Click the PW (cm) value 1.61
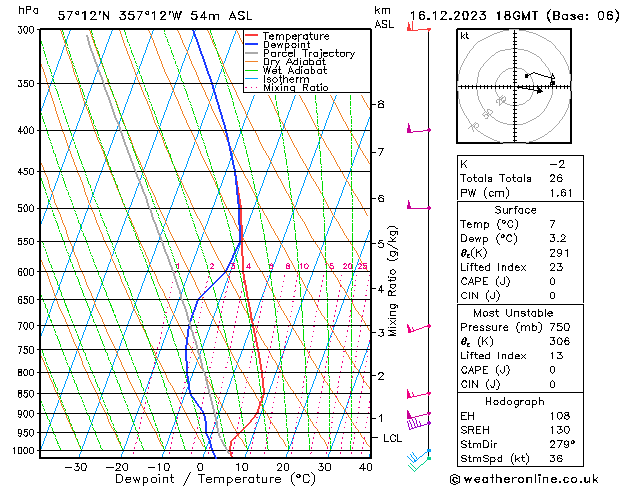 coord(561,193)
